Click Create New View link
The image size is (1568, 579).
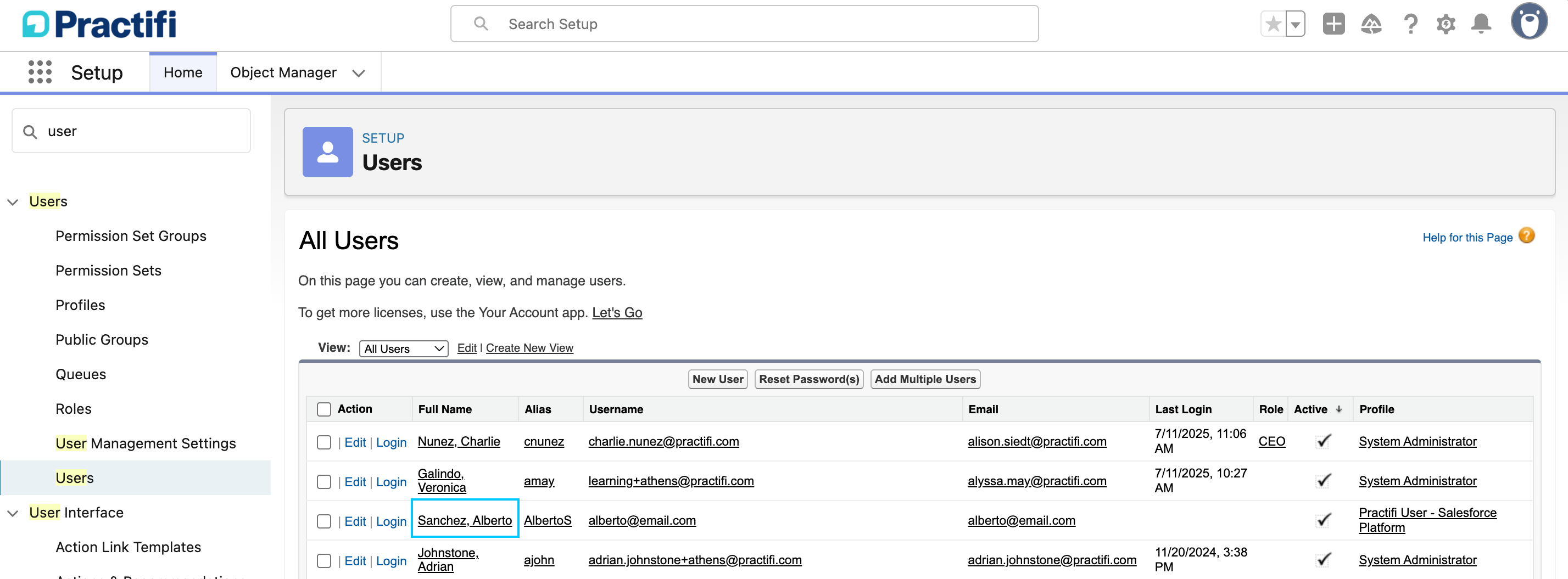(x=529, y=348)
